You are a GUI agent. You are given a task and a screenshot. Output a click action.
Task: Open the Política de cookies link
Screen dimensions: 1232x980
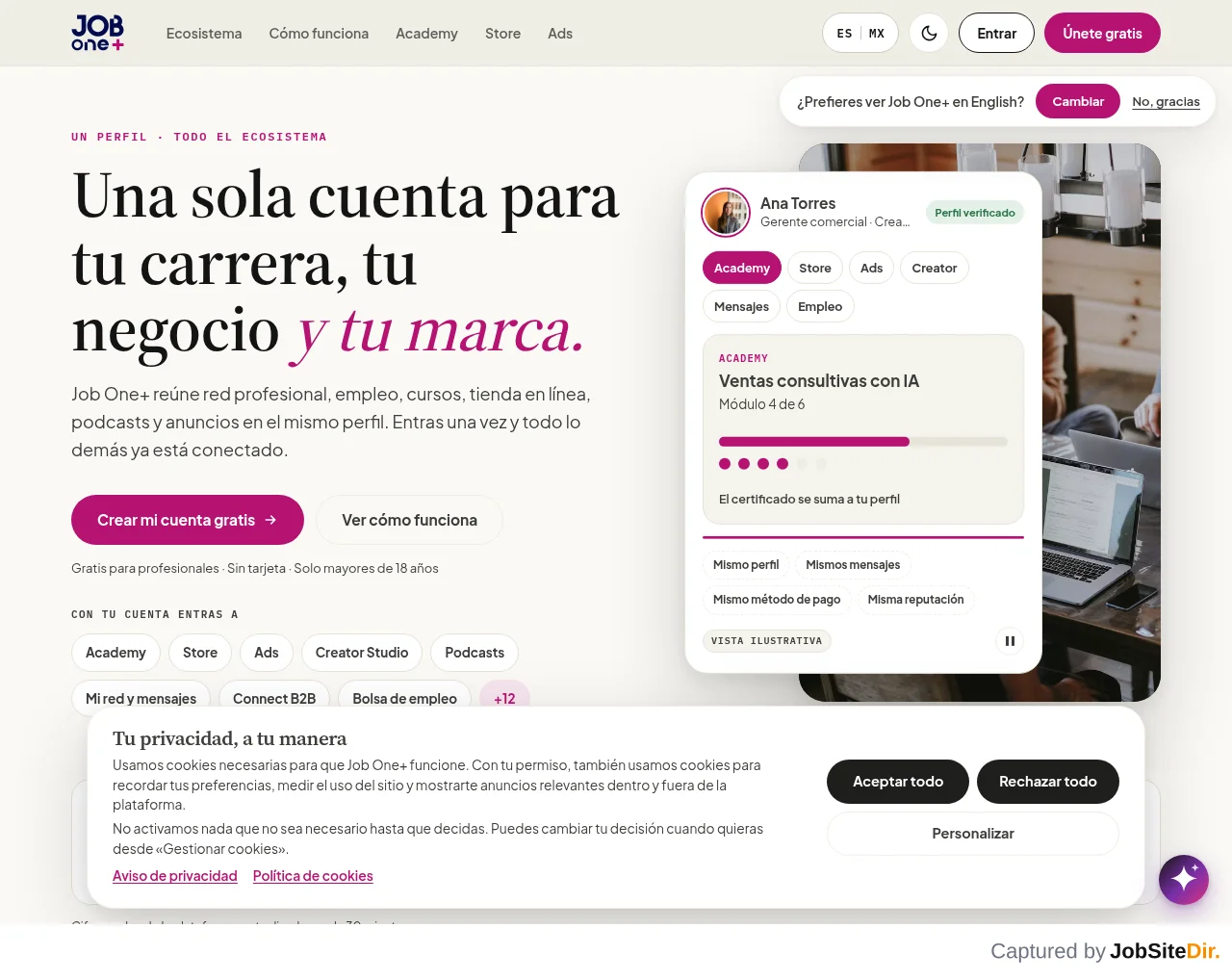[x=313, y=876]
